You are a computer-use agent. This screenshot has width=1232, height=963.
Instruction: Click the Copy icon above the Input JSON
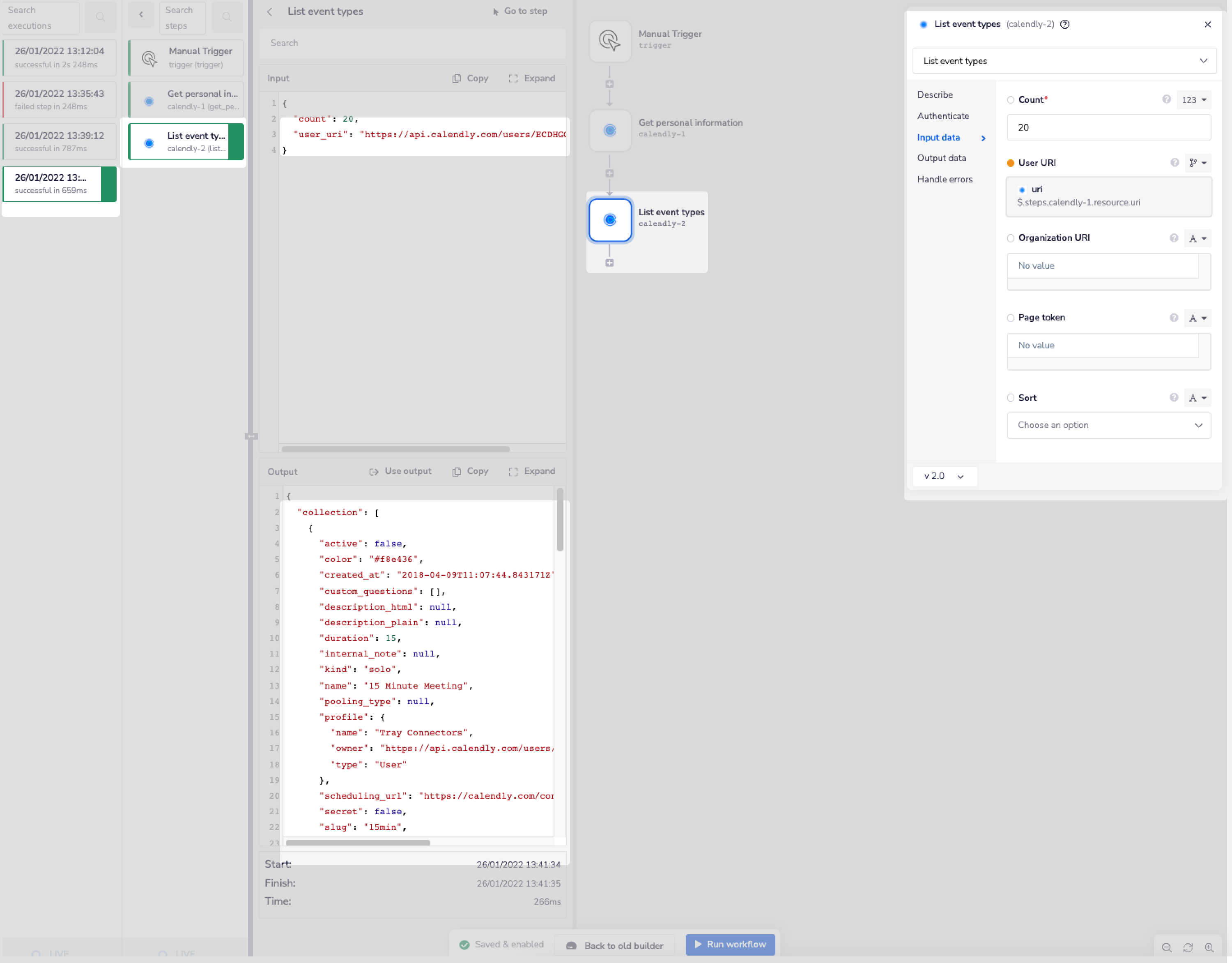(456, 78)
